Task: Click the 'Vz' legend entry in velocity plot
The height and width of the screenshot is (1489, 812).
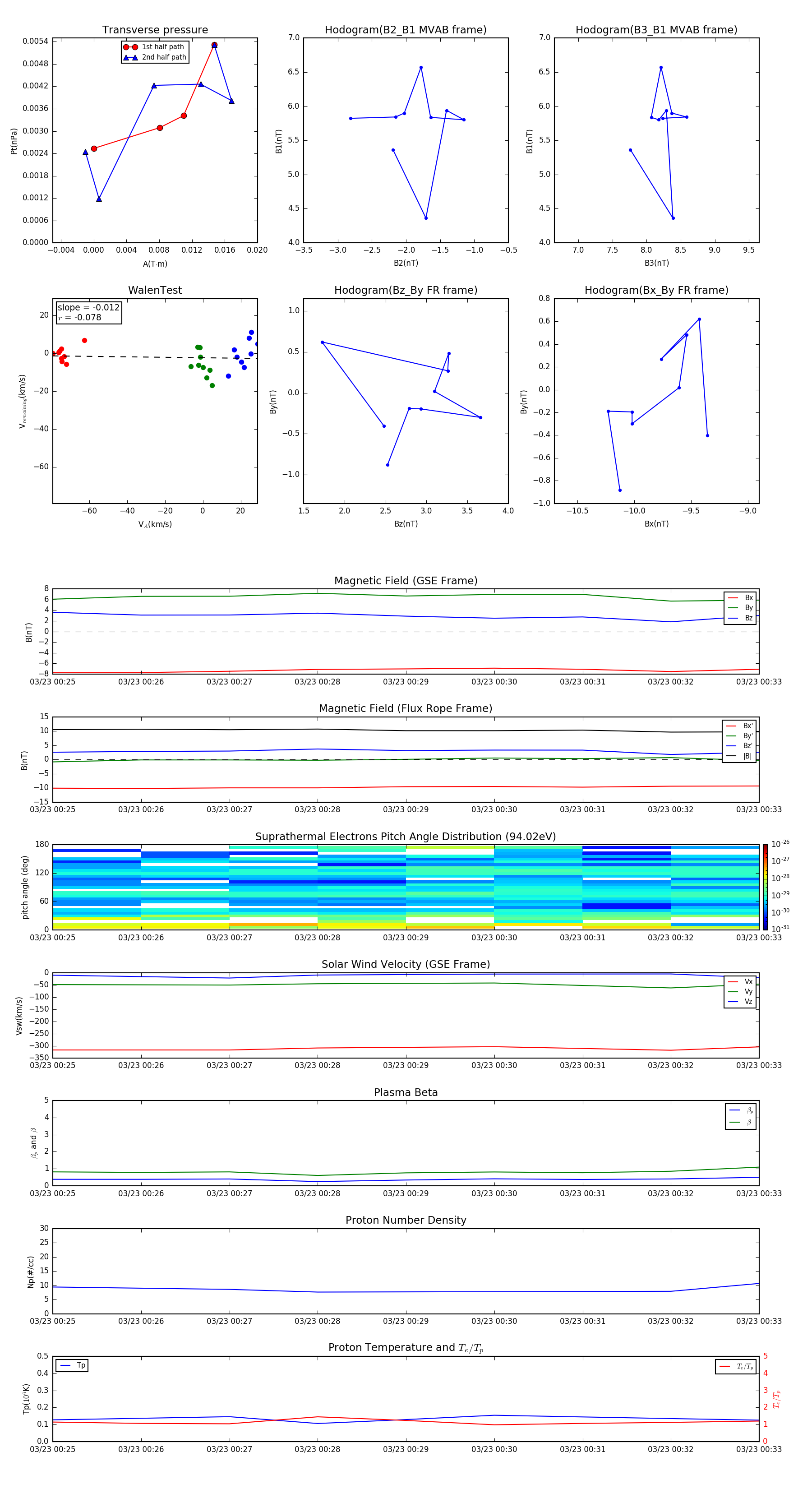Action: coord(740,1002)
